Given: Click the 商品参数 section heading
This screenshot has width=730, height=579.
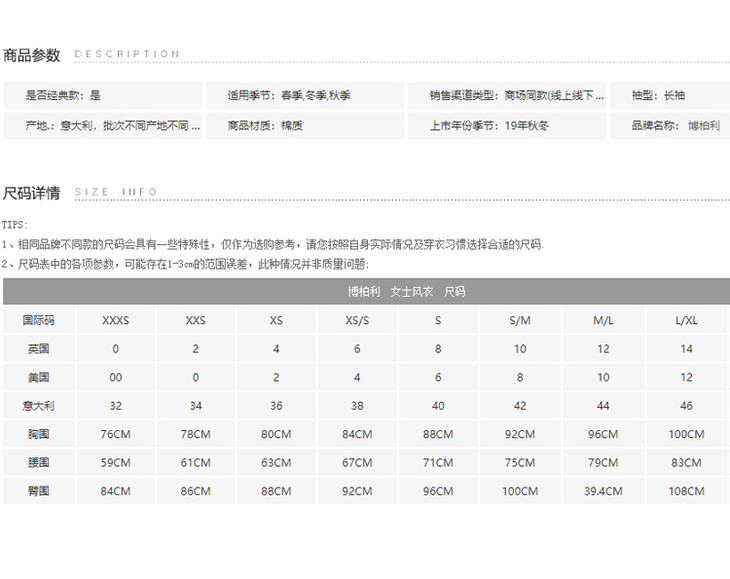Looking at the screenshot, I should click(x=32, y=55).
